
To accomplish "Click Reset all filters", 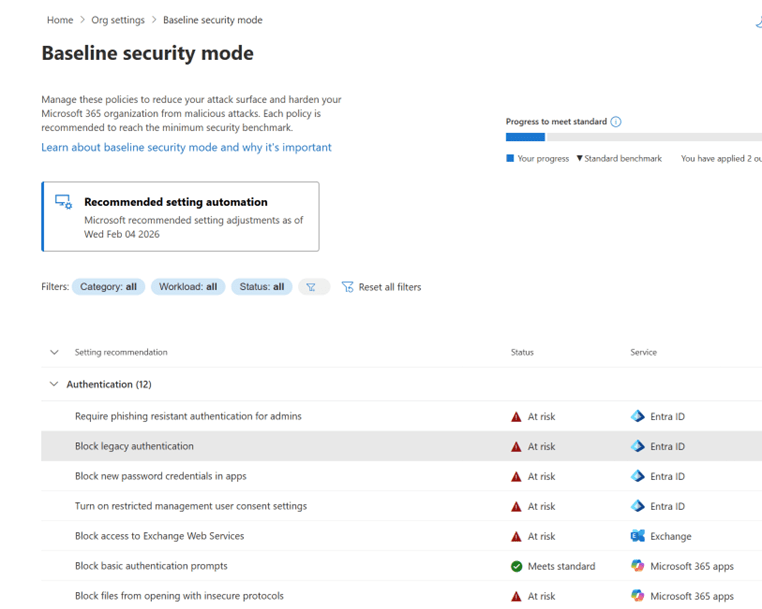I will pos(389,287).
